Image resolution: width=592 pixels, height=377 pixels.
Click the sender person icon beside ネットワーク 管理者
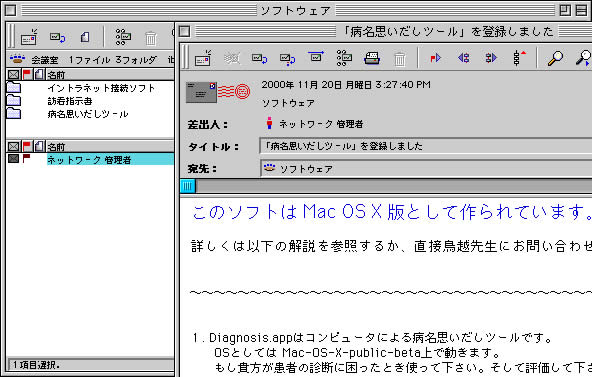click(x=269, y=123)
